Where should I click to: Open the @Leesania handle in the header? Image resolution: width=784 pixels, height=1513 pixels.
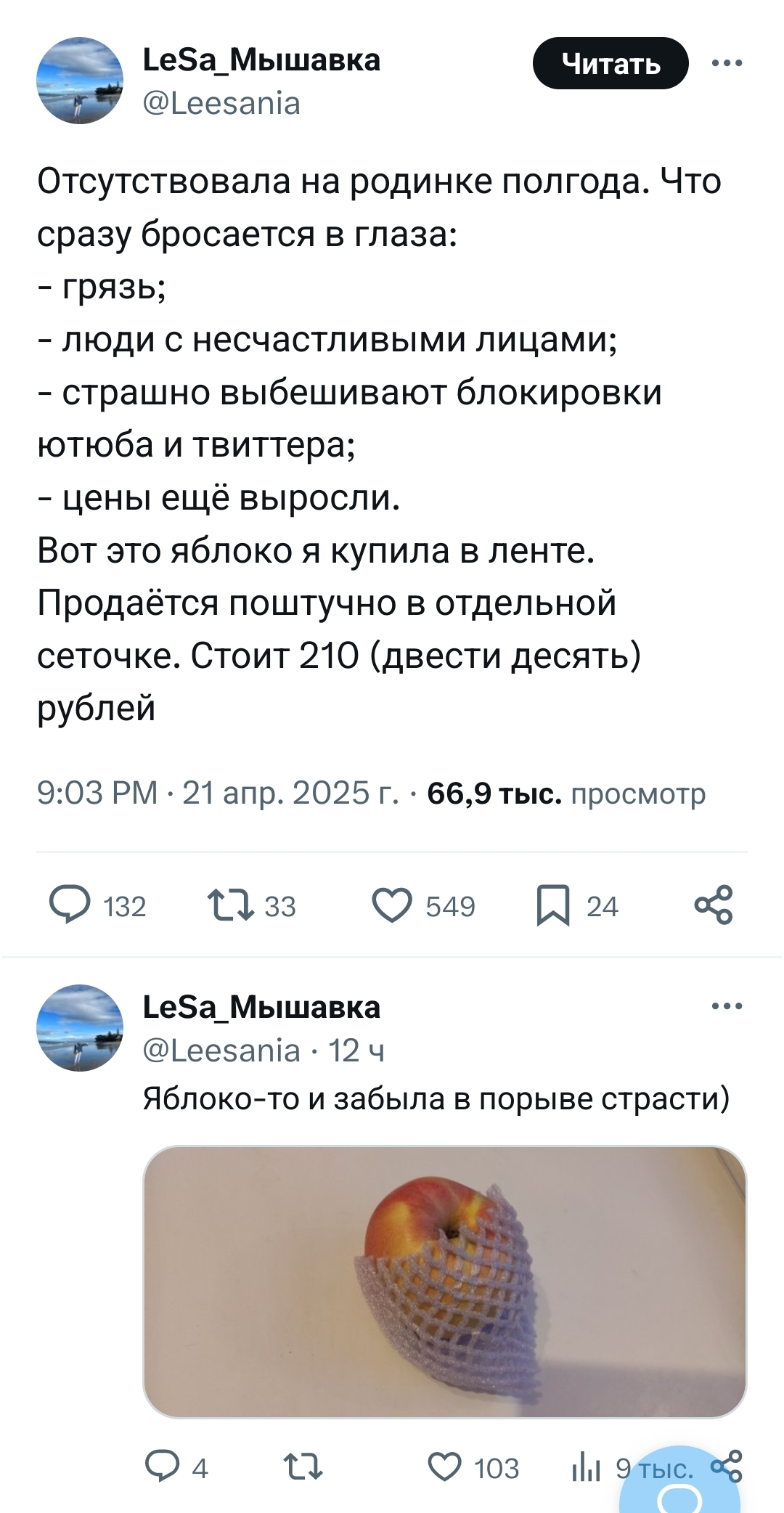222,104
